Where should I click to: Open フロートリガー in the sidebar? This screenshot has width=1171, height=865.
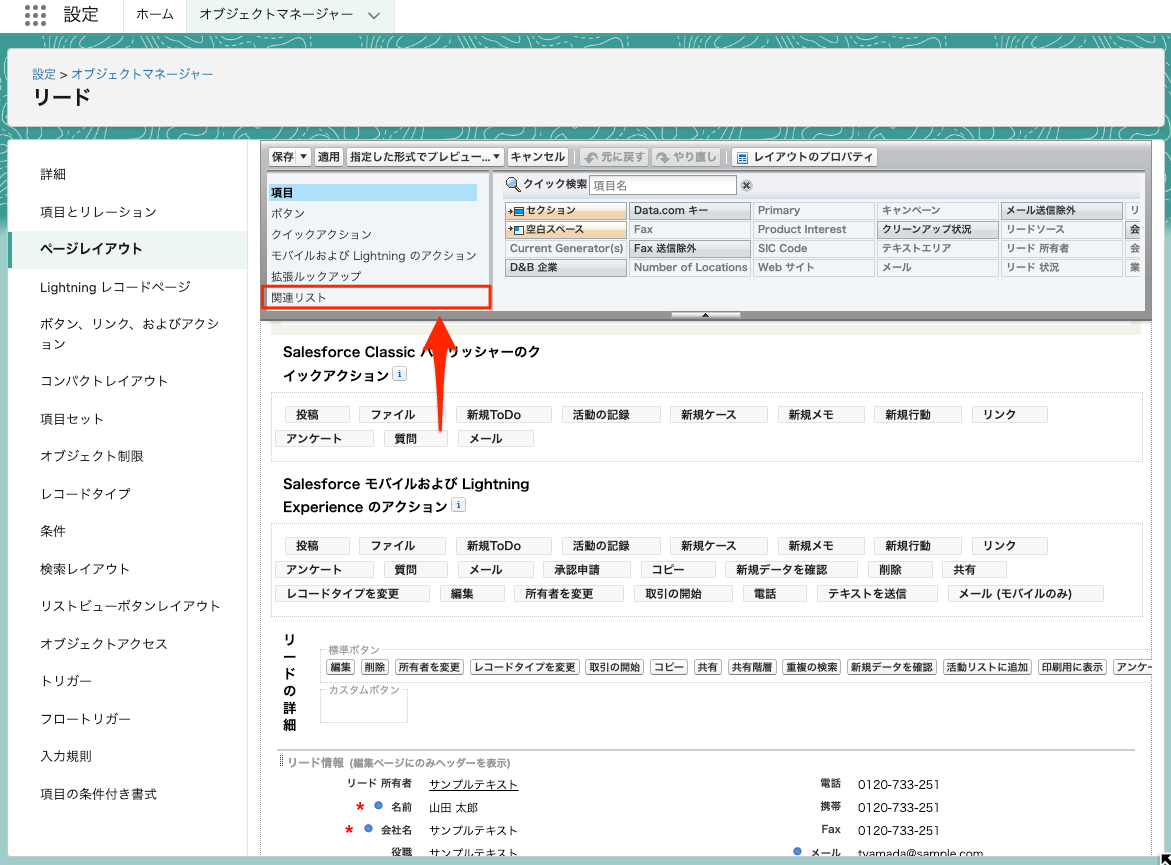85,719
